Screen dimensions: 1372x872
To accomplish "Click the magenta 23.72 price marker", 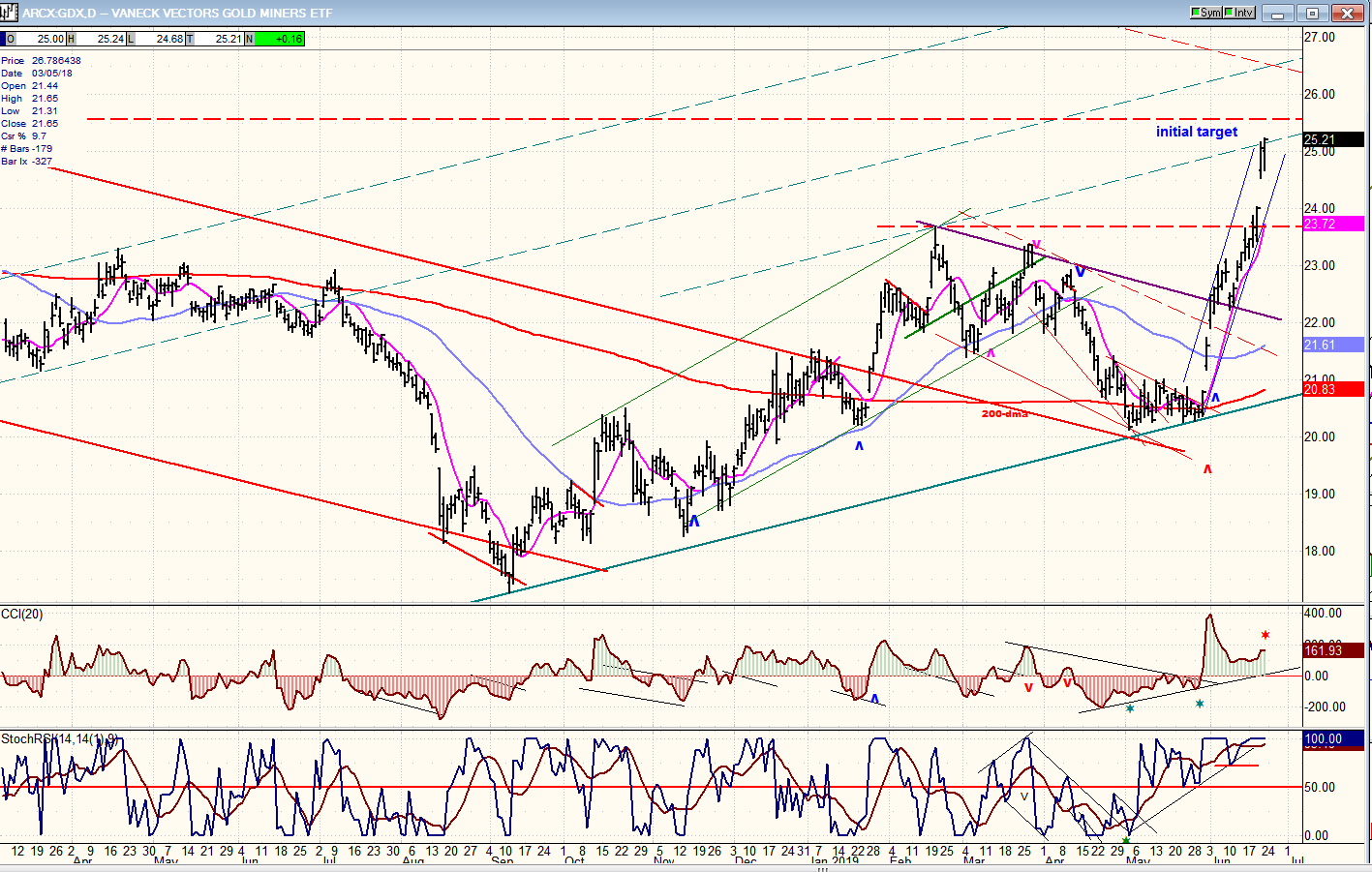I will (1333, 224).
